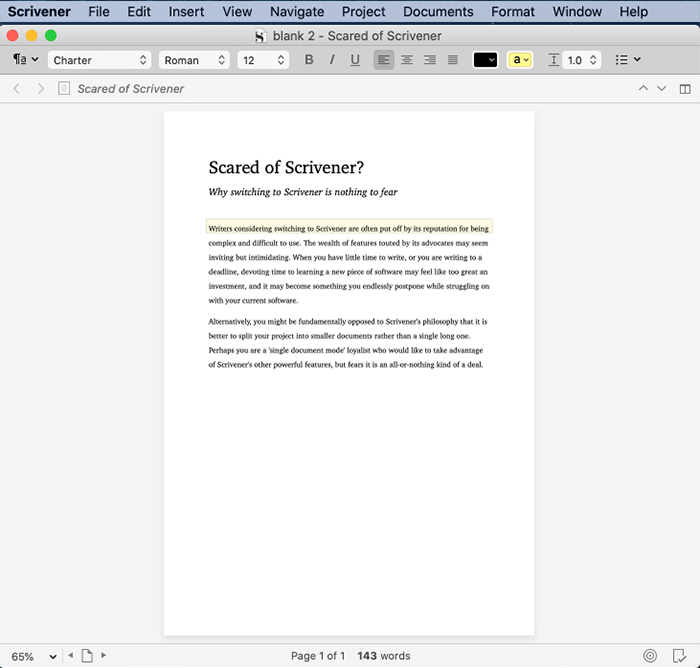Align text right
The width and height of the screenshot is (700, 668).
click(430, 60)
